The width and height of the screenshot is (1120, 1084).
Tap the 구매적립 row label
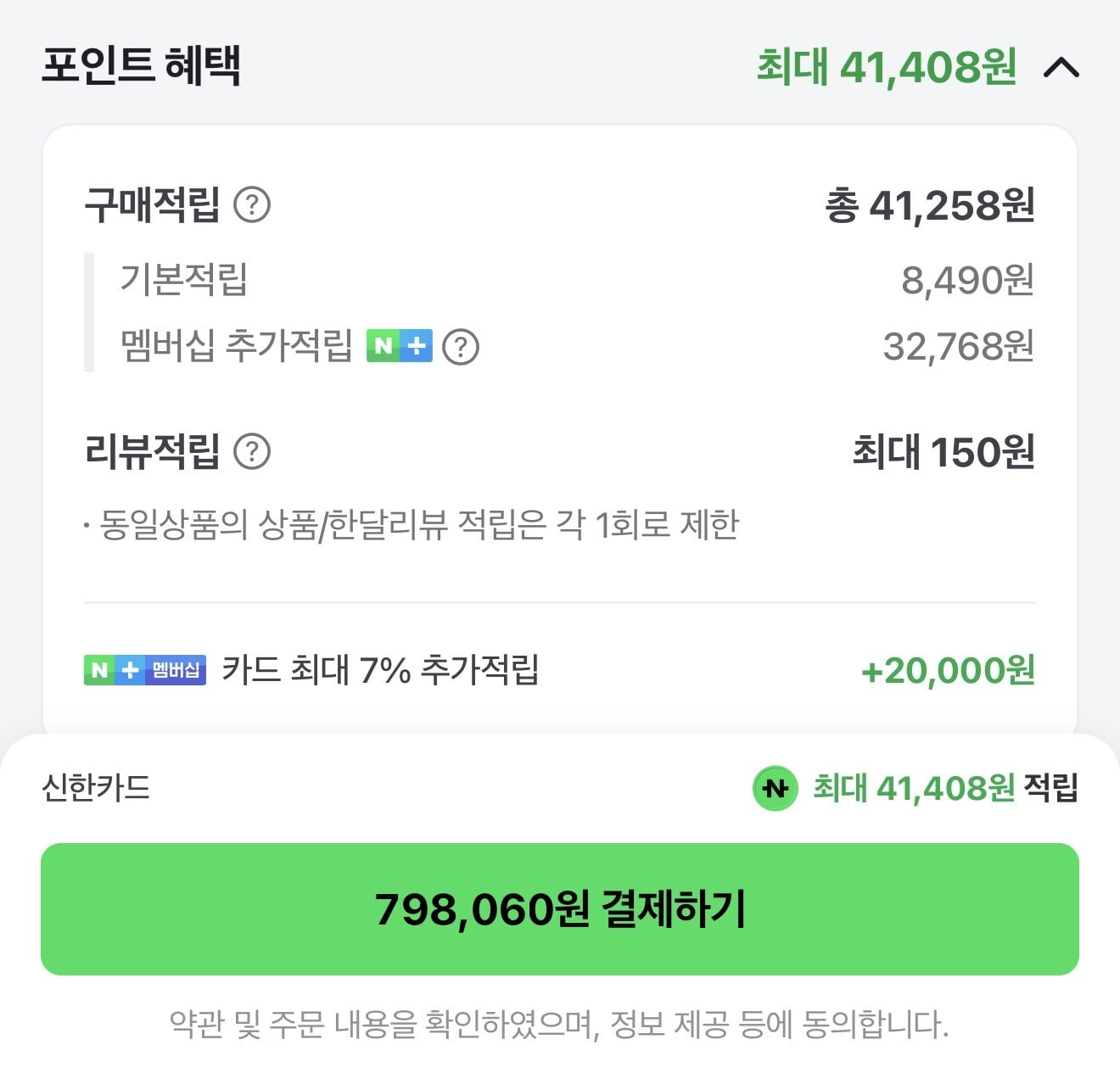point(153,205)
